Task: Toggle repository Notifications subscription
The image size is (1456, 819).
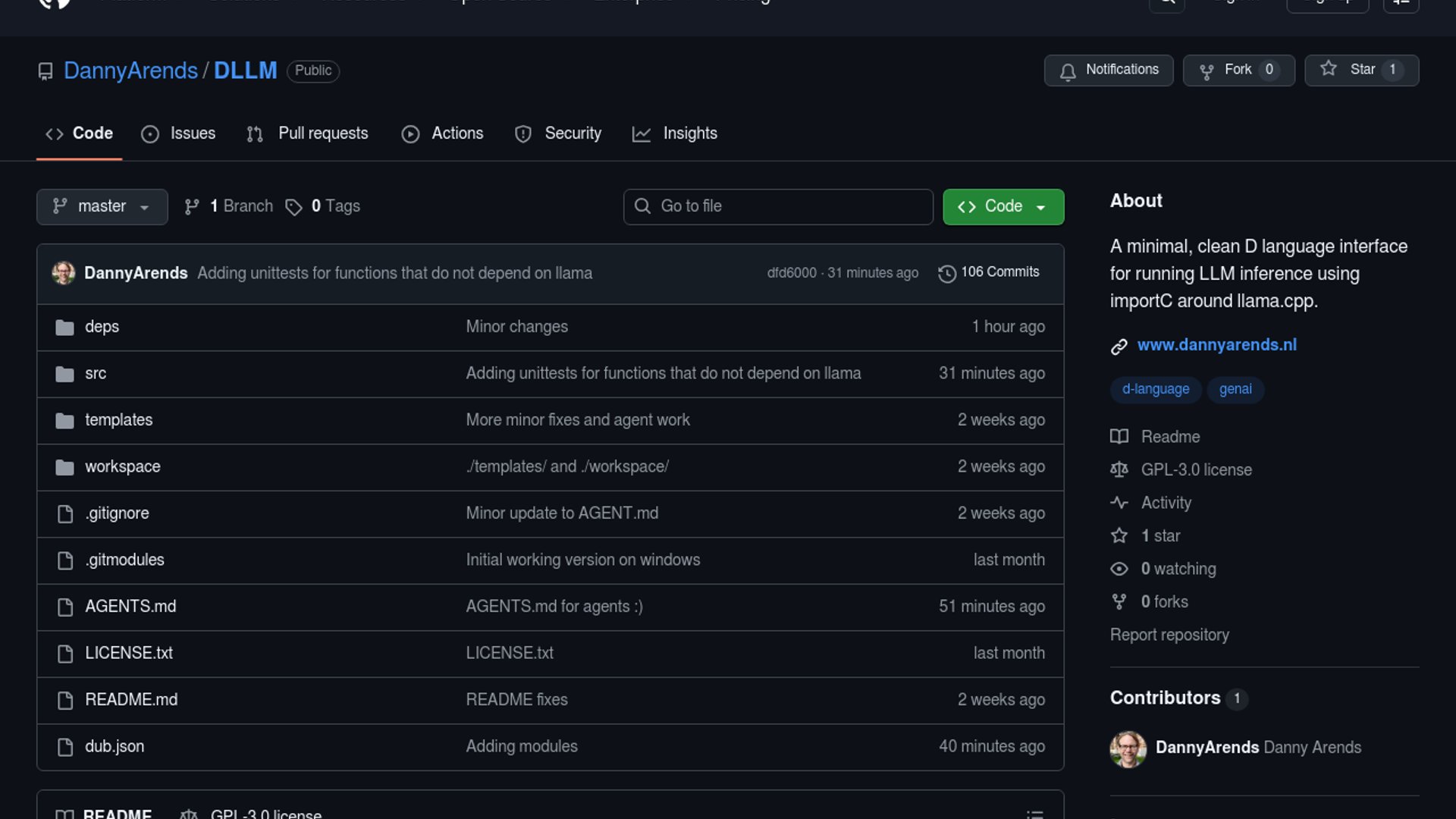Action: tap(1109, 70)
